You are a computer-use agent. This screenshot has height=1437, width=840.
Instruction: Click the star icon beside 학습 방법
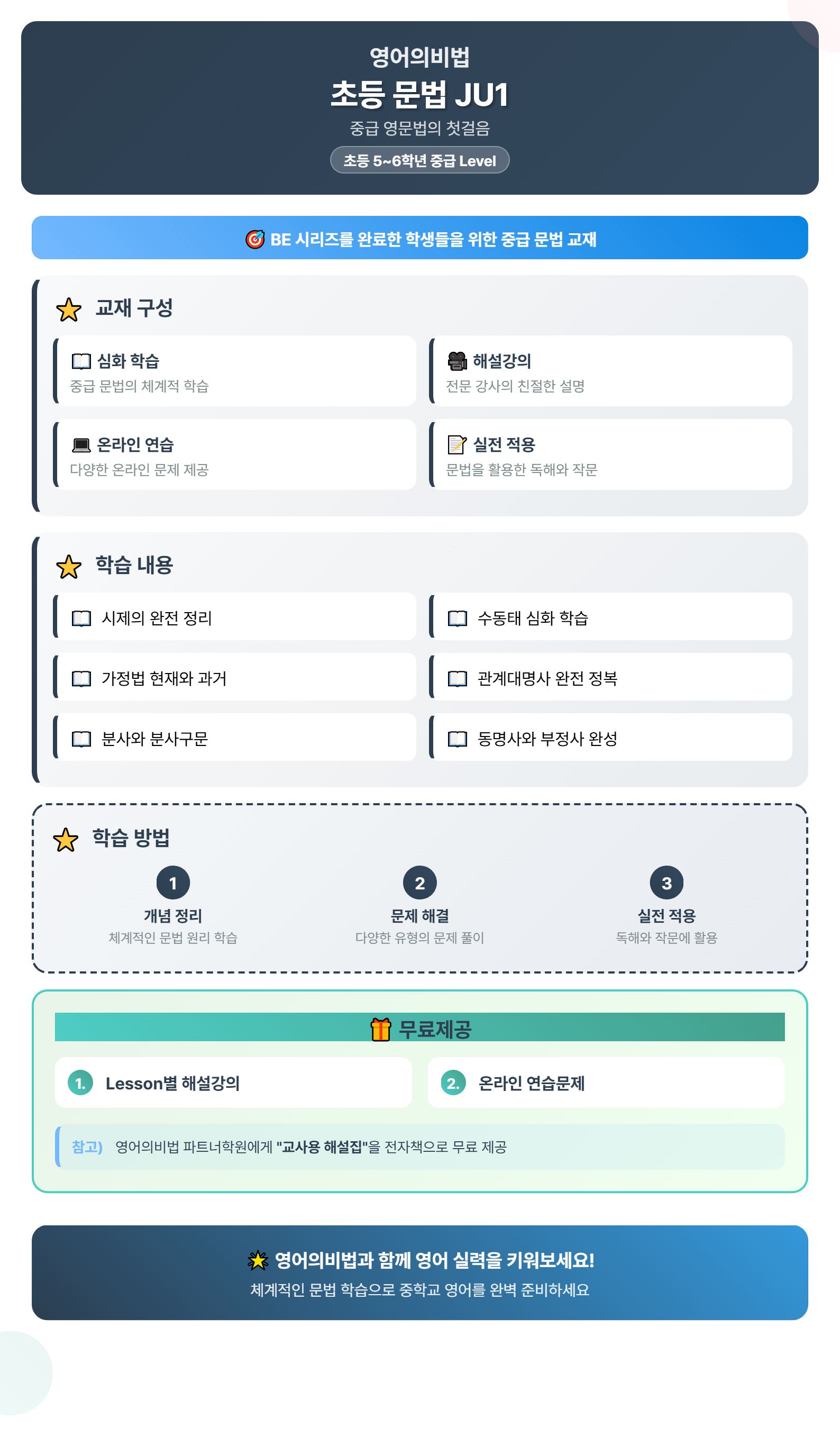66,840
